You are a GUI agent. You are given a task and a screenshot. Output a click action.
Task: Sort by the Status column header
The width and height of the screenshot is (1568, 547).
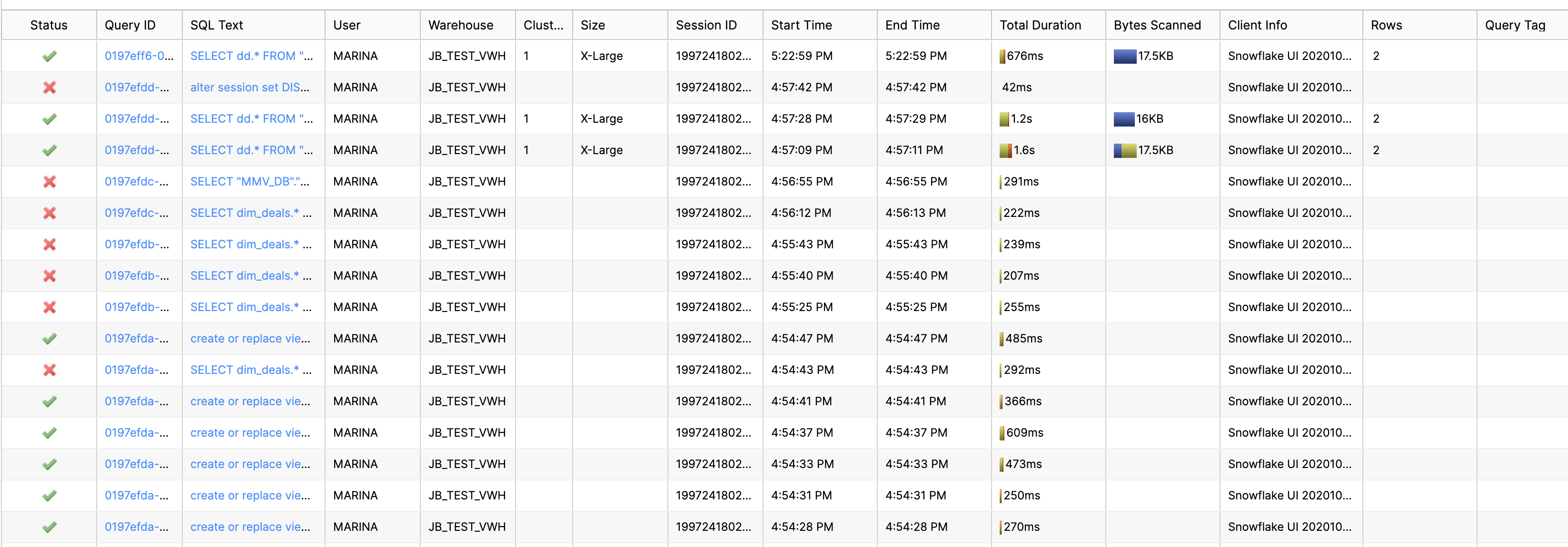point(49,25)
